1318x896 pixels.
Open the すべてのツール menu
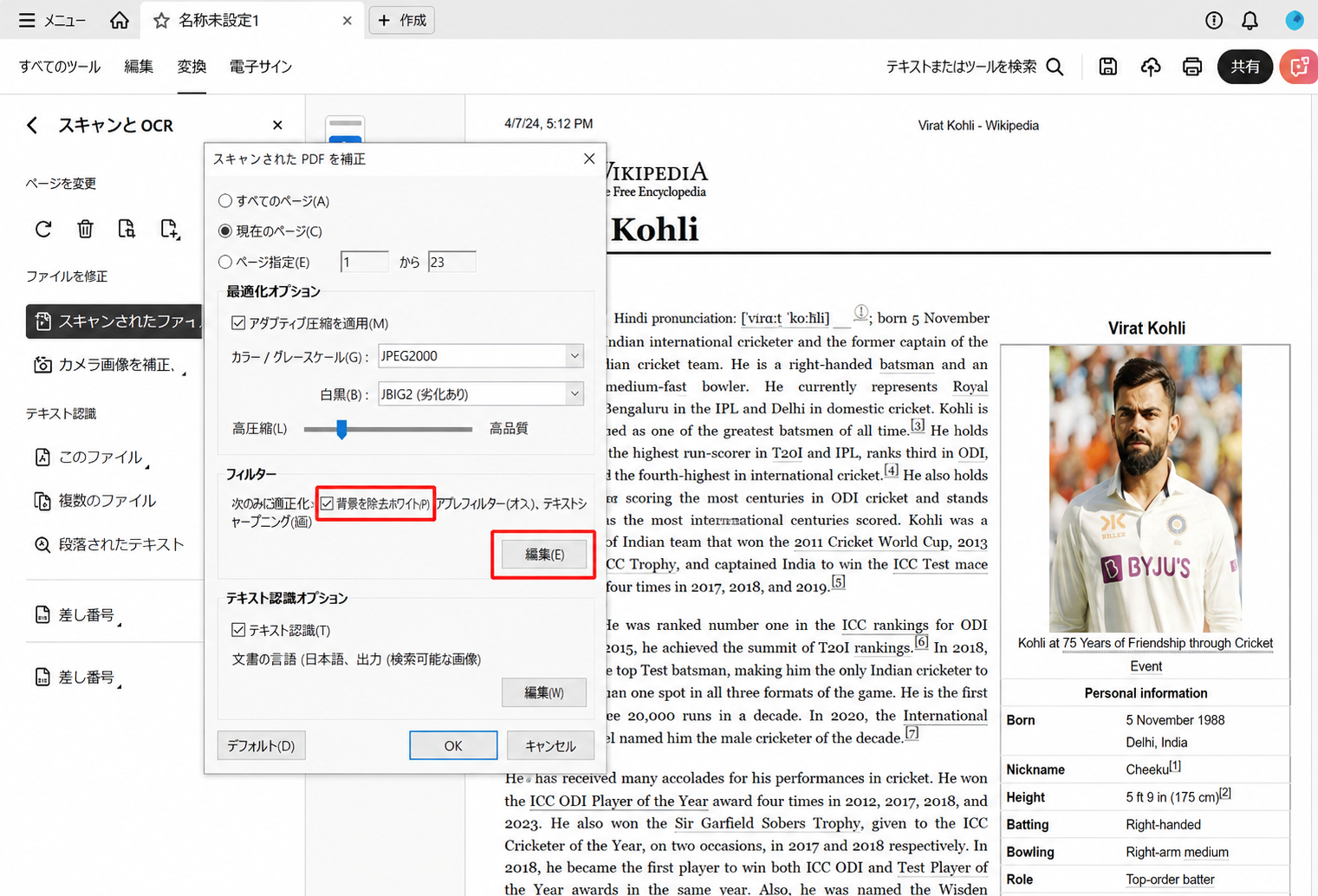[x=60, y=67]
